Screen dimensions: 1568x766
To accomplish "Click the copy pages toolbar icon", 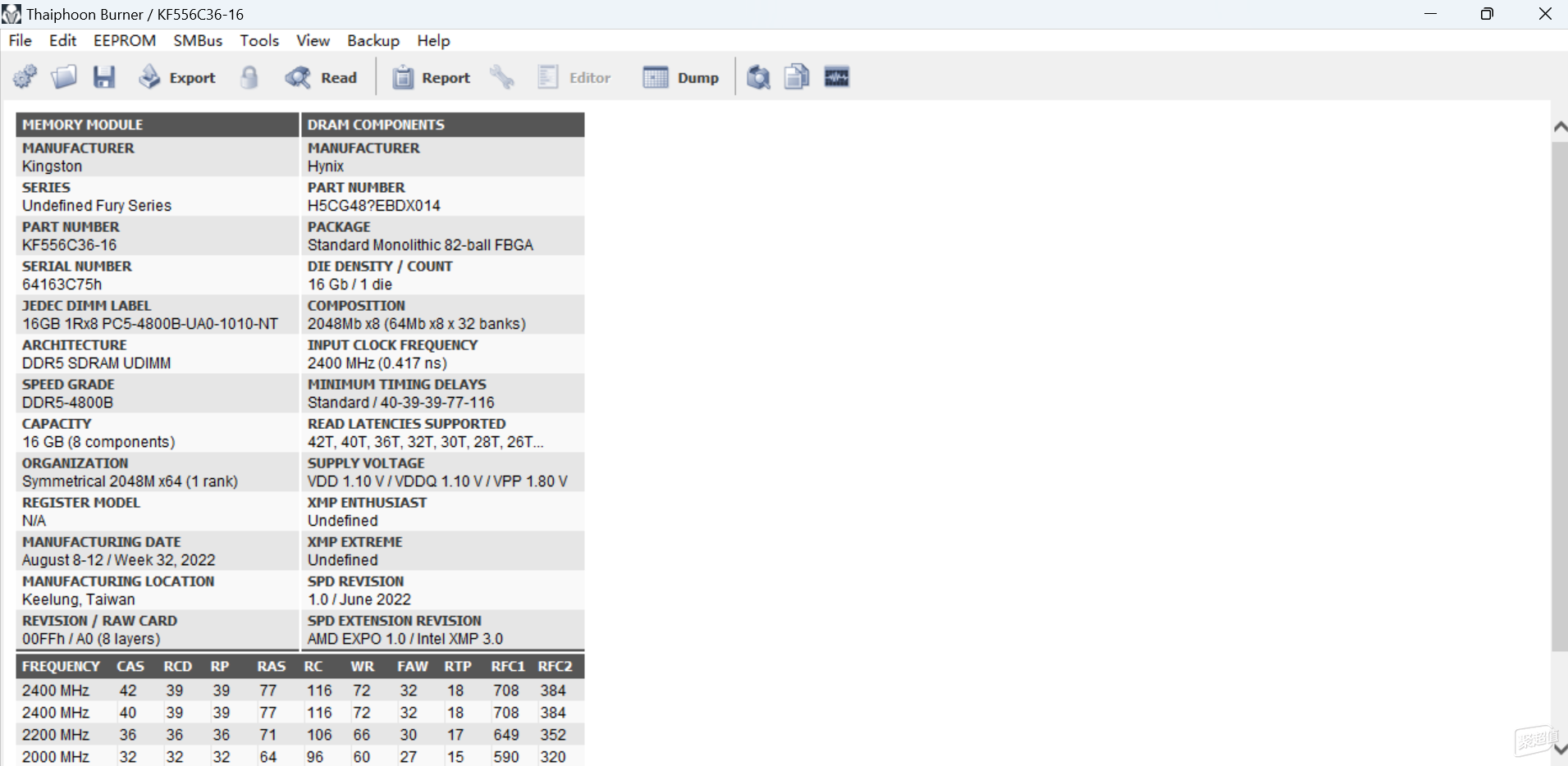I will click(797, 77).
